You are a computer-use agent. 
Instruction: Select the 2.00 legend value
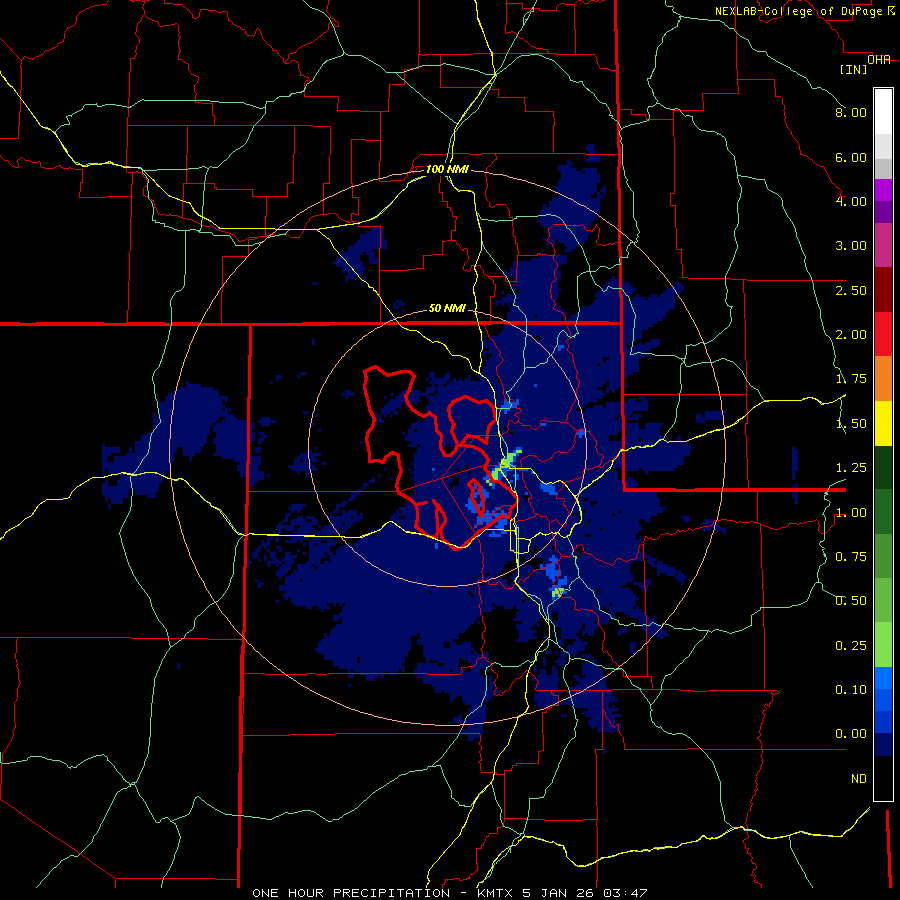(x=851, y=335)
